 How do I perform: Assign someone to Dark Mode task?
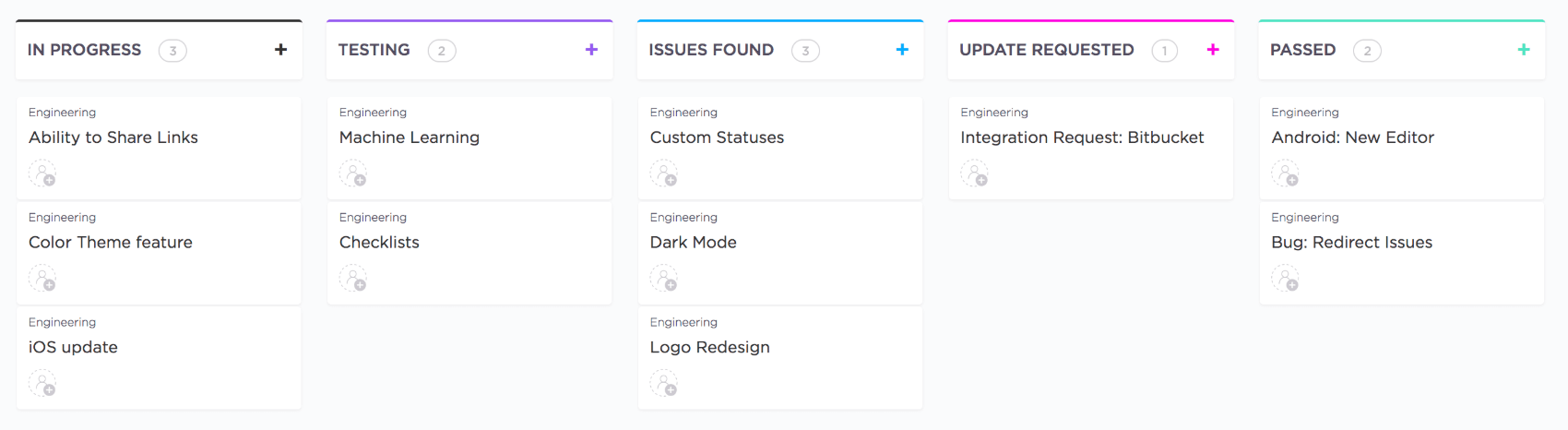[664, 278]
